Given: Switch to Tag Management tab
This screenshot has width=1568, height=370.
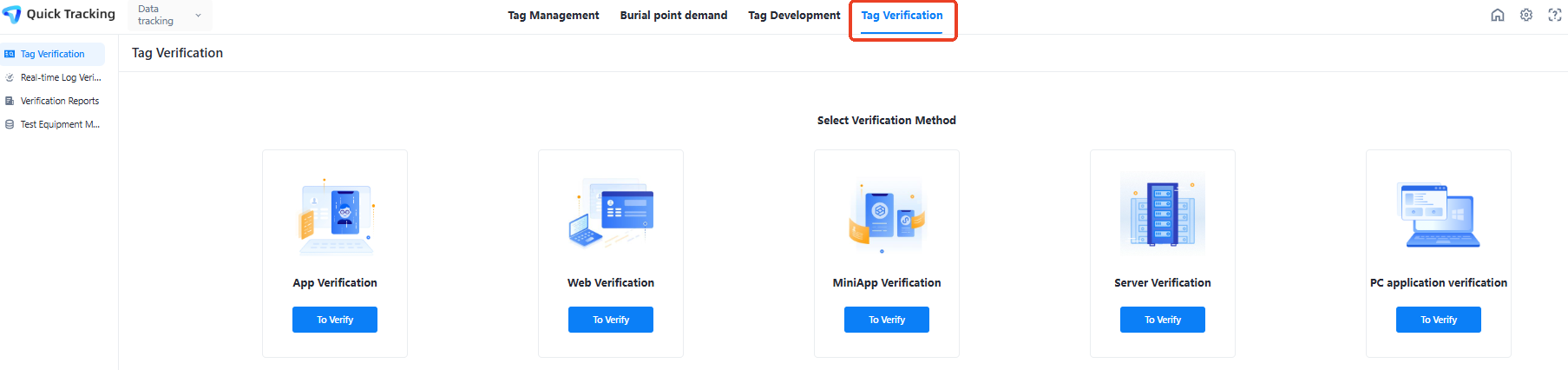Looking at the screenshot, I should pyautogui.click(x=553, y=16).
